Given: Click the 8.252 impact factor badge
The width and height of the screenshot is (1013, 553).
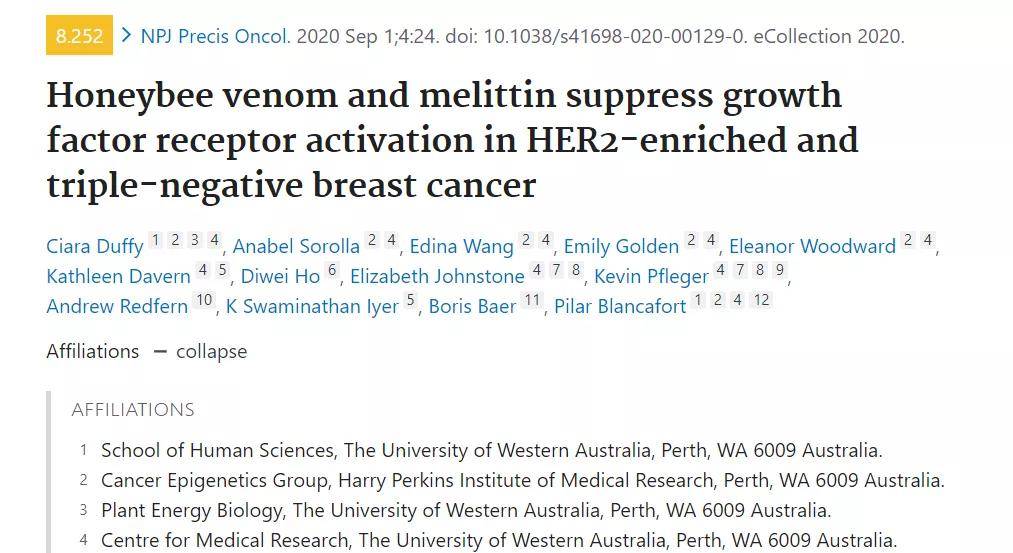Looking at the screenshot, I should (x=79, y=36).
